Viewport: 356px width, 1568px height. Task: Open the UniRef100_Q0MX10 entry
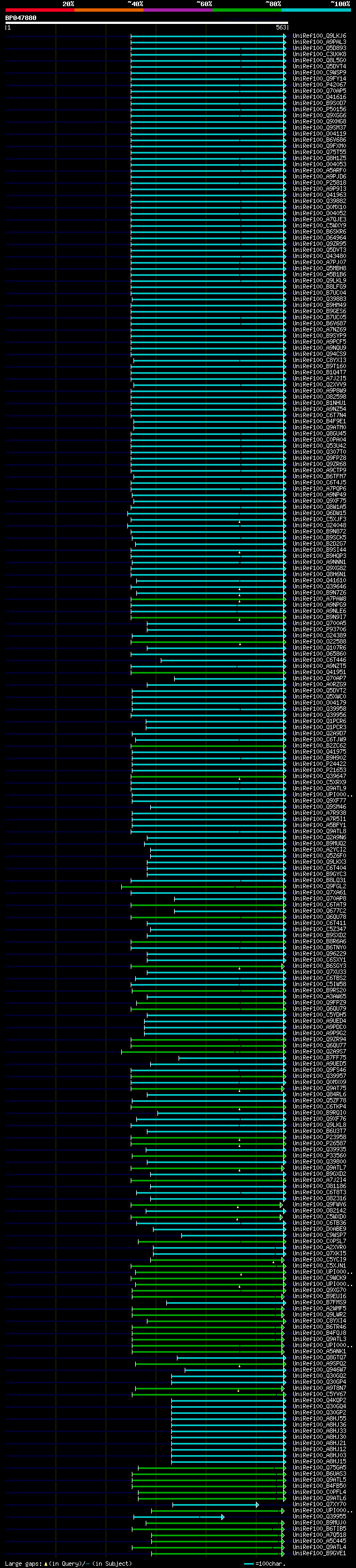(319, 207)
